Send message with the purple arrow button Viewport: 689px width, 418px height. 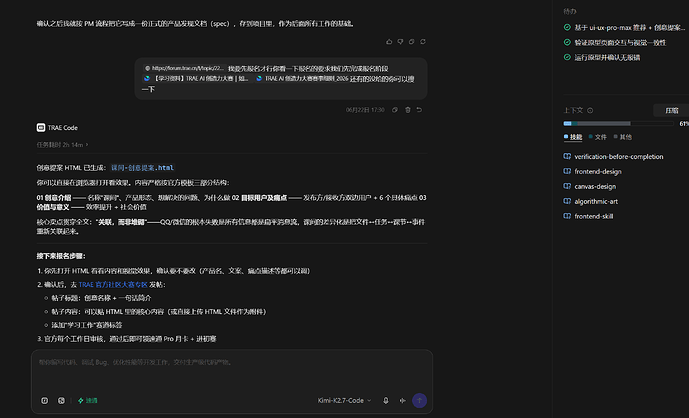click(x=419, y=400)
